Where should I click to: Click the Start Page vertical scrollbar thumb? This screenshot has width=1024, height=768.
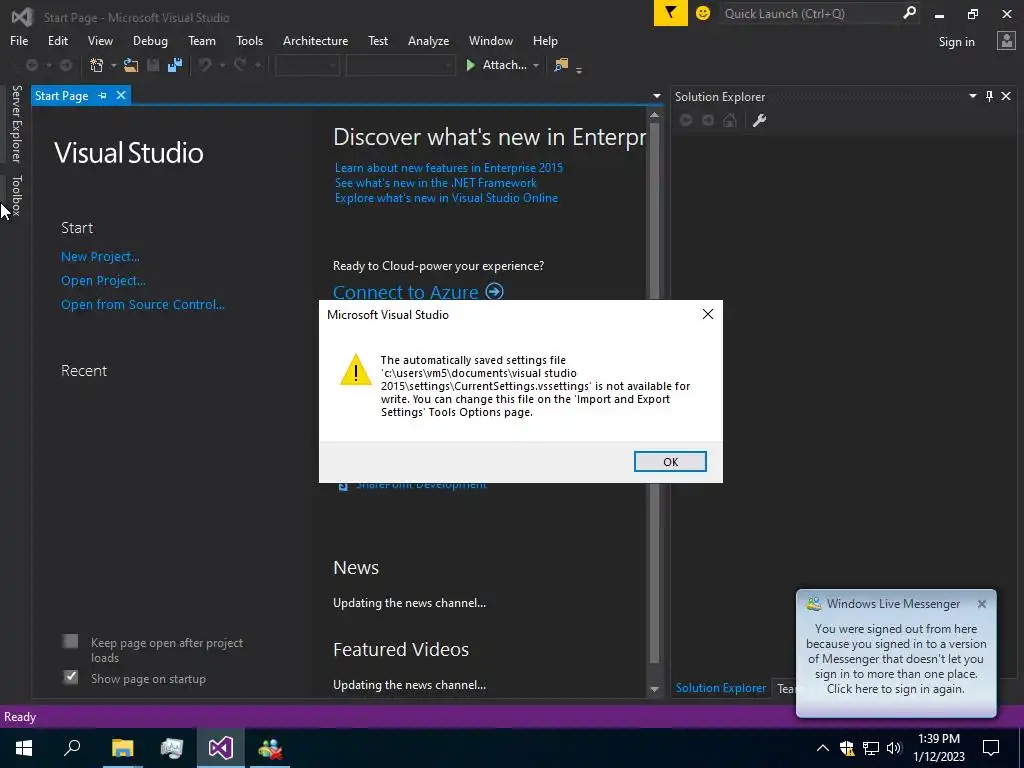point(654,392)
